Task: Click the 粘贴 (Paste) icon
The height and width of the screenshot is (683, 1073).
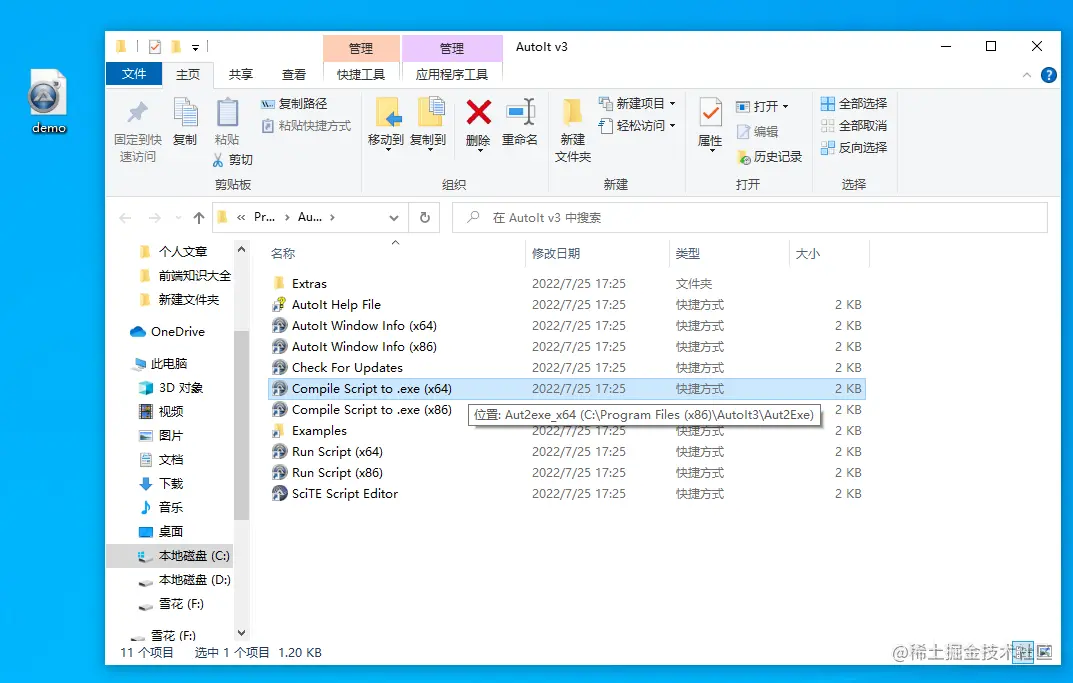Action: 229,120
